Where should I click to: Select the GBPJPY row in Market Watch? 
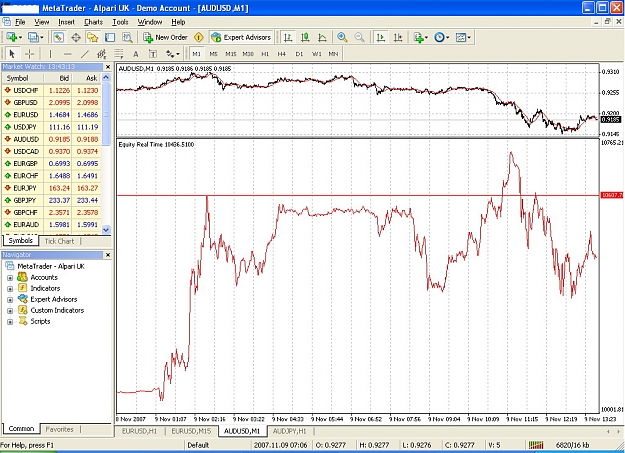click(x=51, y=200)
